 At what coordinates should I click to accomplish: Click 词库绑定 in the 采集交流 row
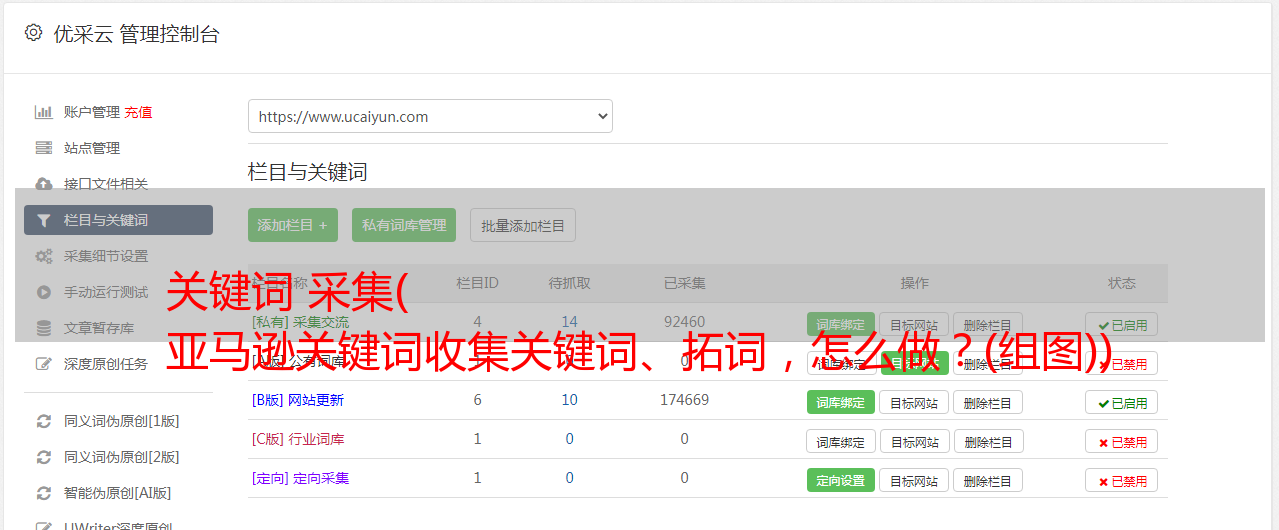(840, 324)
